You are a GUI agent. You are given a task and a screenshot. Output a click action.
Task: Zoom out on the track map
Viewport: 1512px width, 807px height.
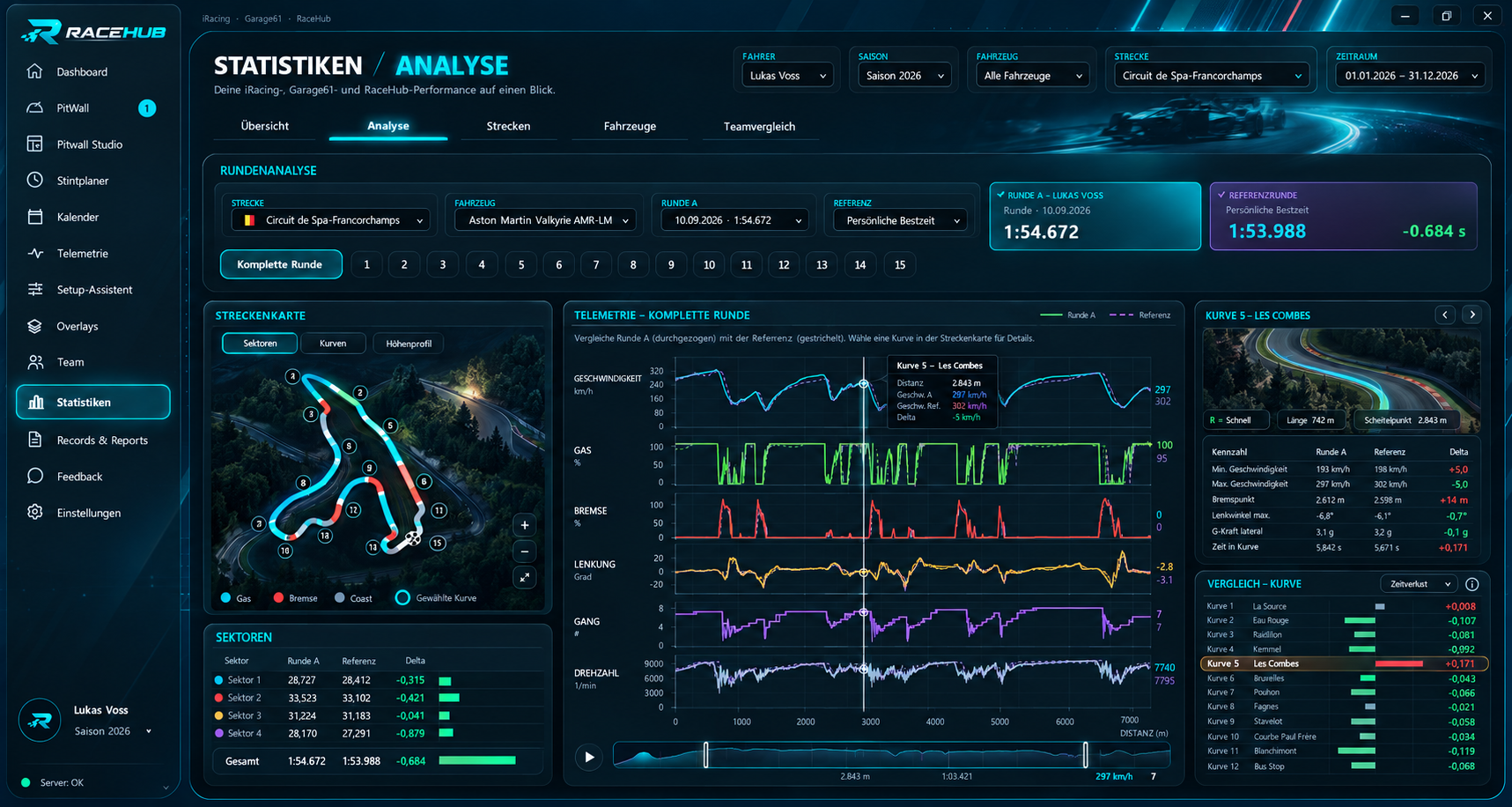(525, 552)
